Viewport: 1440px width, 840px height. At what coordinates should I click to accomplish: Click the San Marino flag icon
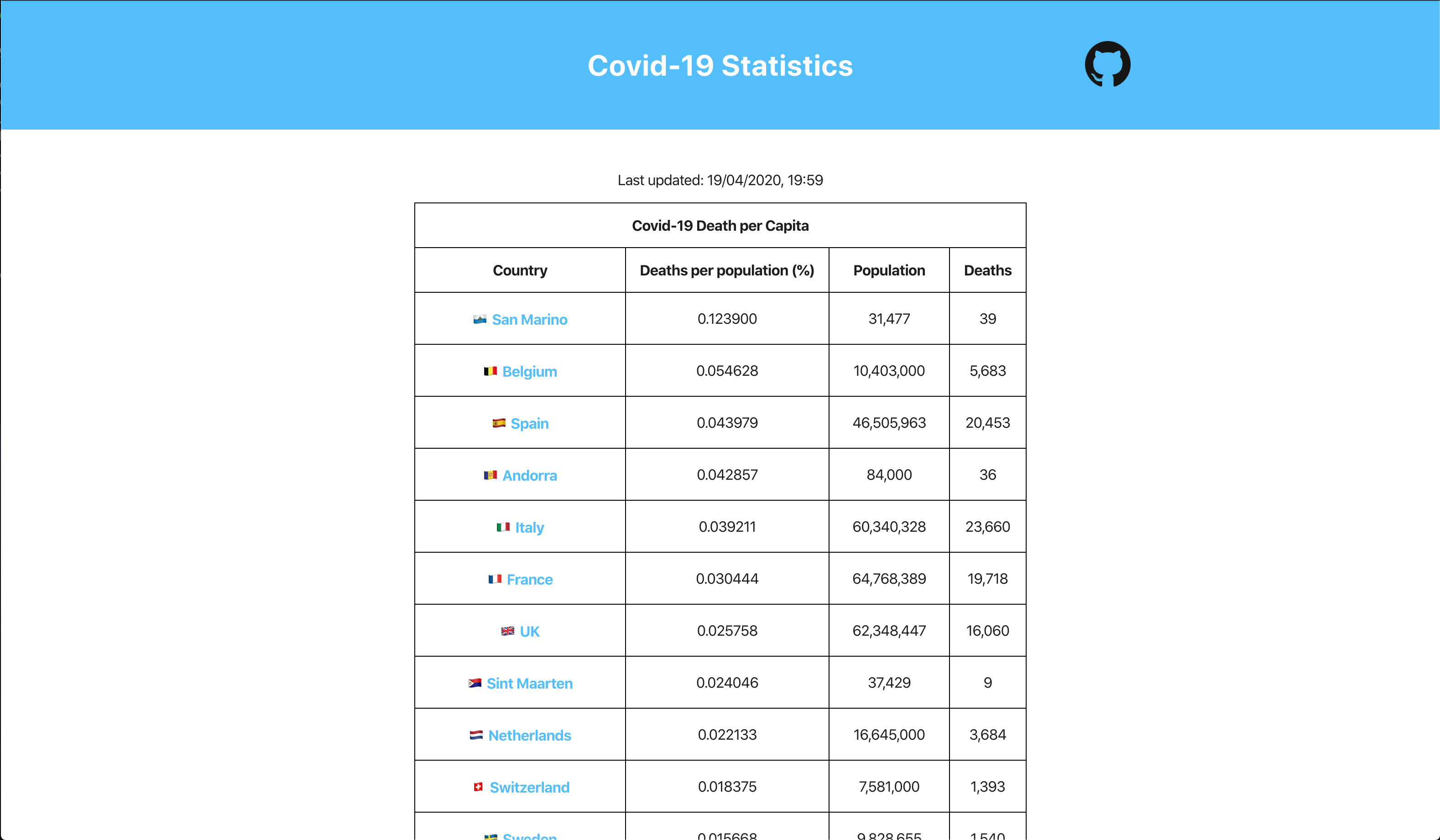(480, 319)
